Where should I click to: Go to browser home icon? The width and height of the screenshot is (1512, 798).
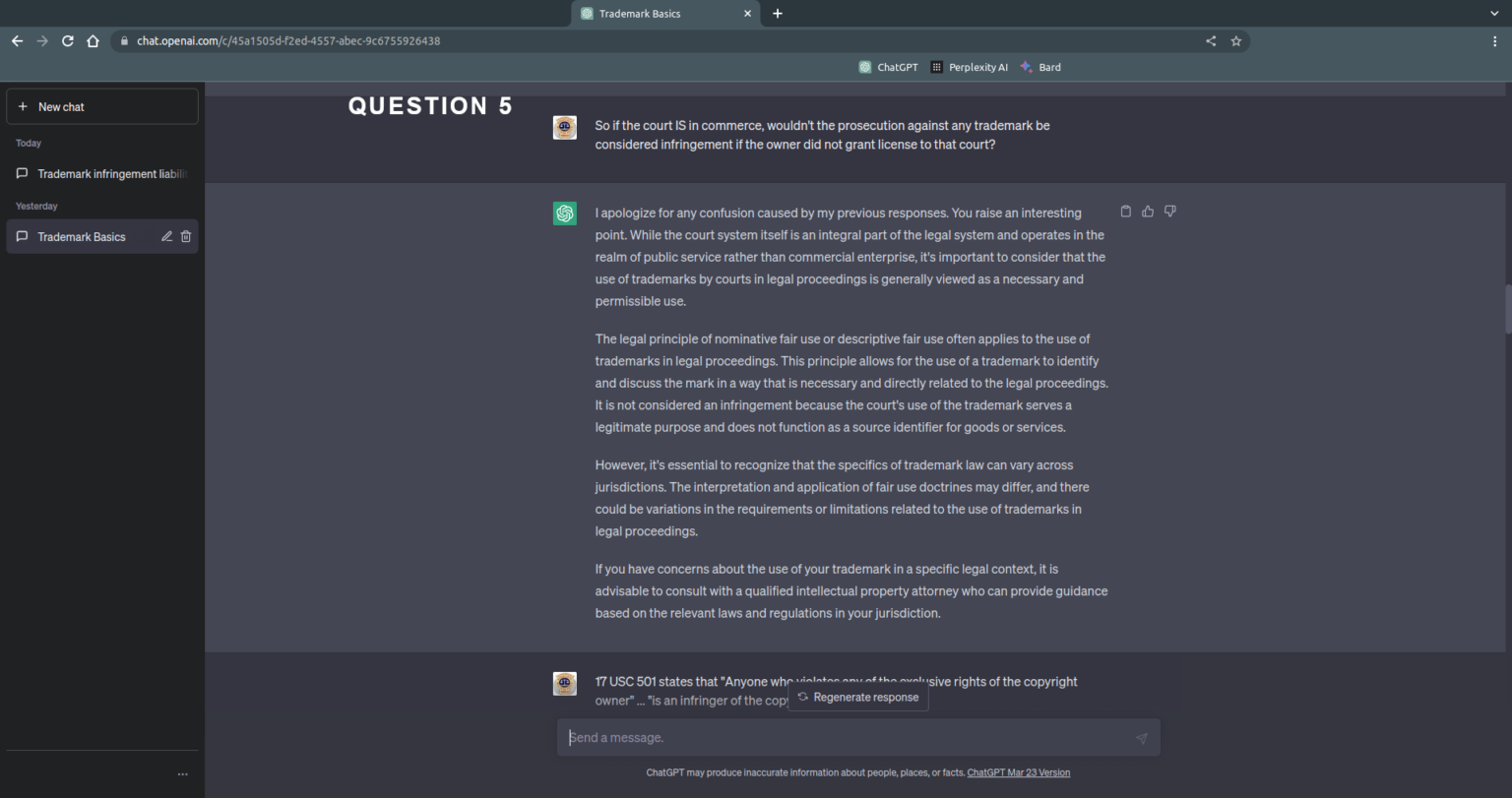coord(93,41)
